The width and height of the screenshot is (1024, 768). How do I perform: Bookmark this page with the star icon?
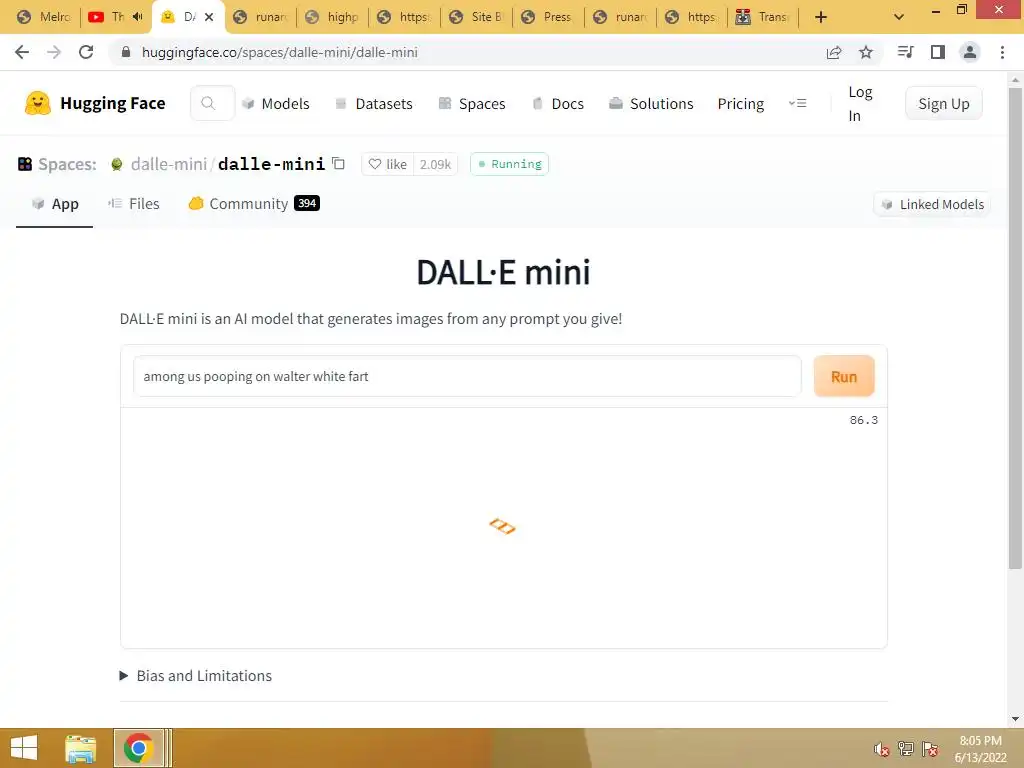tap(866, 52)
